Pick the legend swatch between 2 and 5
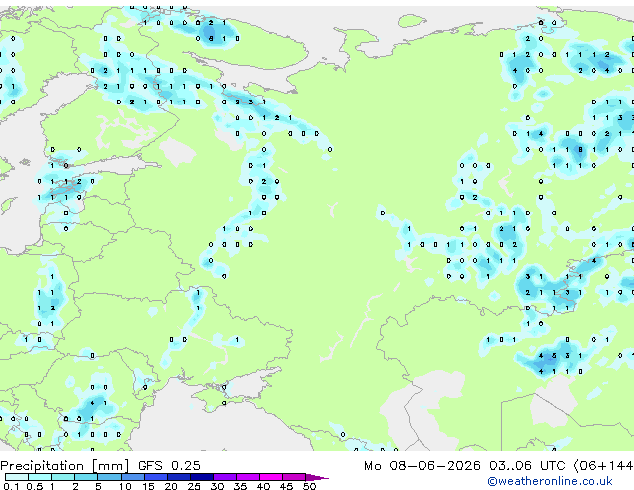This screenshot has width=634, height=490. point(86,477)
